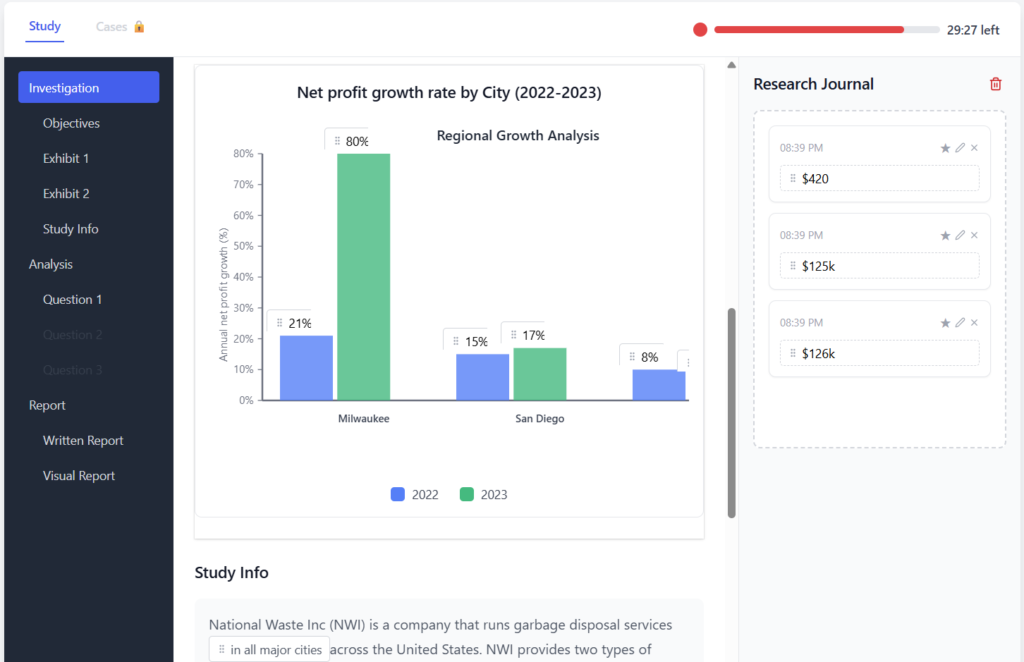Select the Milwaukee 80% data label

tap(351, 142)
